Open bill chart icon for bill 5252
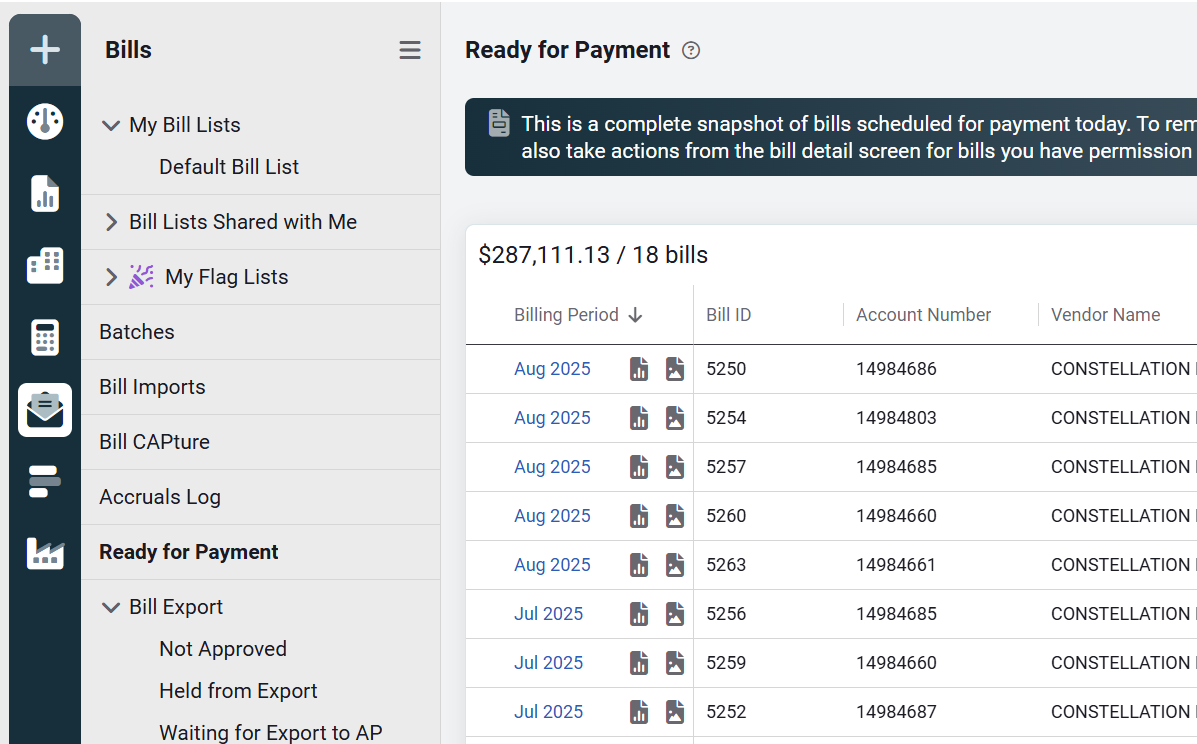Image resolution: width=1197 pixels, height=744 pixels. coord(639,711)
